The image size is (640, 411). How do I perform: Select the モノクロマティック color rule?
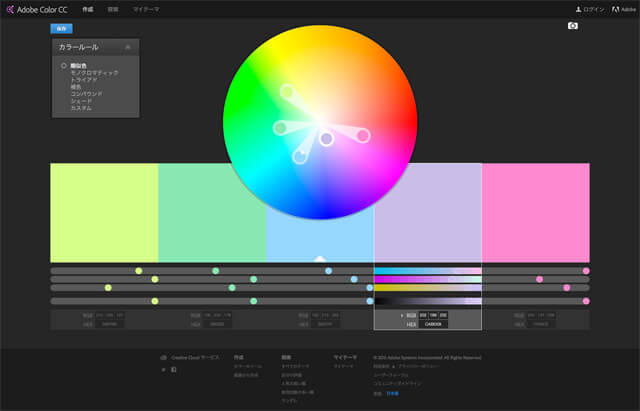(94, 73)
